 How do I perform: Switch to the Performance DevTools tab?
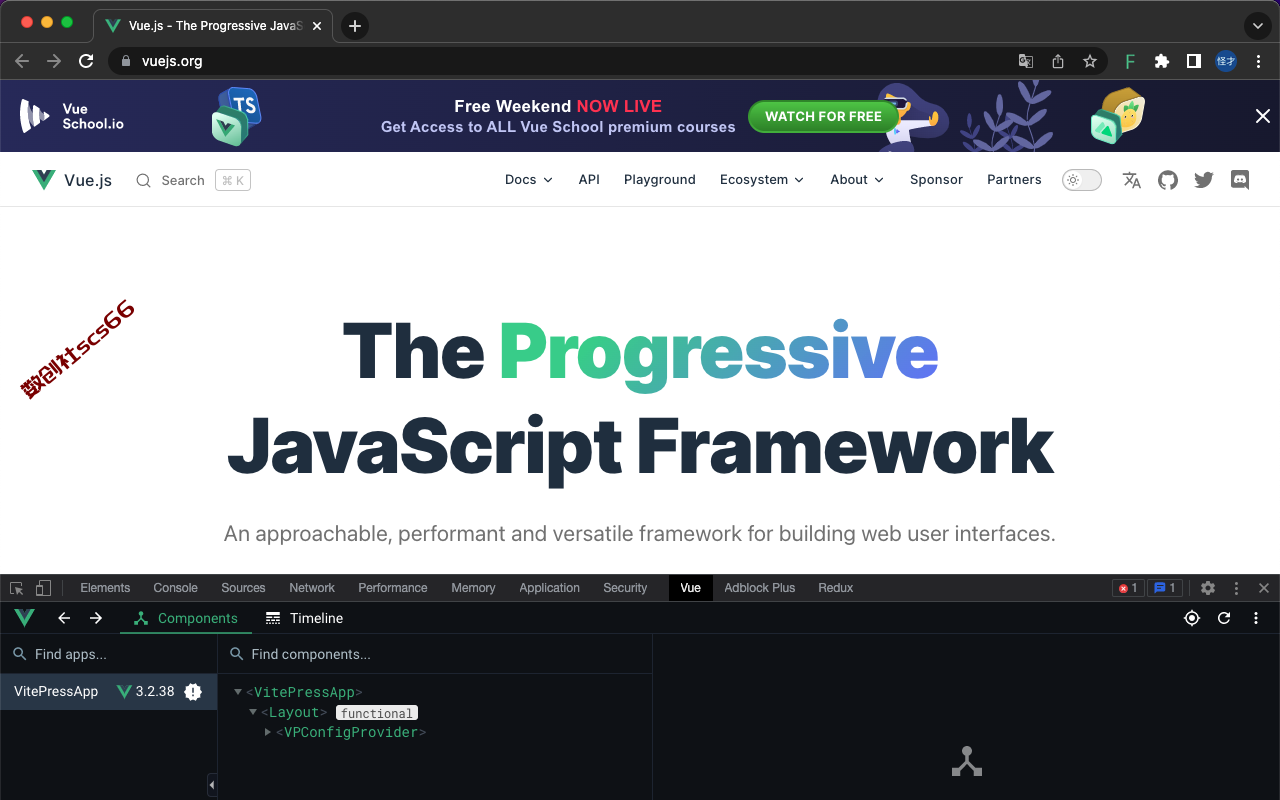point(393,588)
